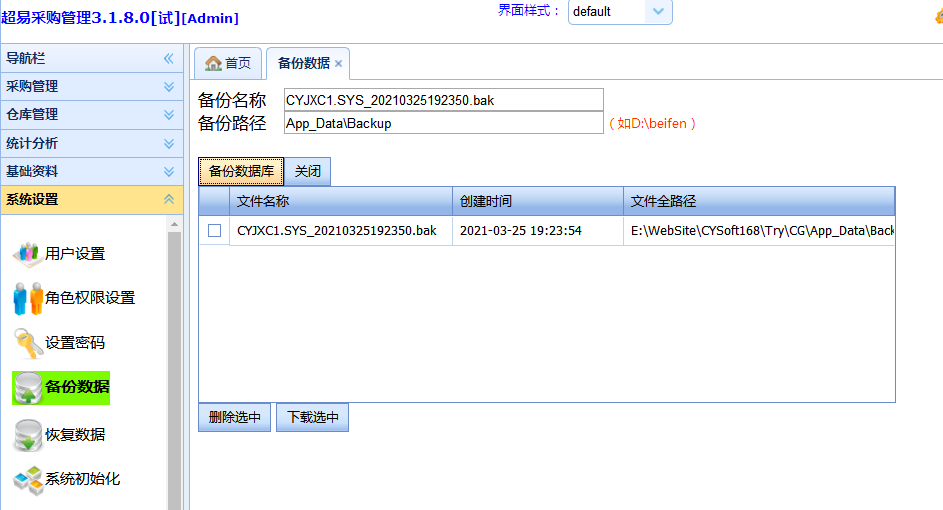Screen dimensions: 943x510
Task: Click the 备份路径 input field
Action: 442,122
